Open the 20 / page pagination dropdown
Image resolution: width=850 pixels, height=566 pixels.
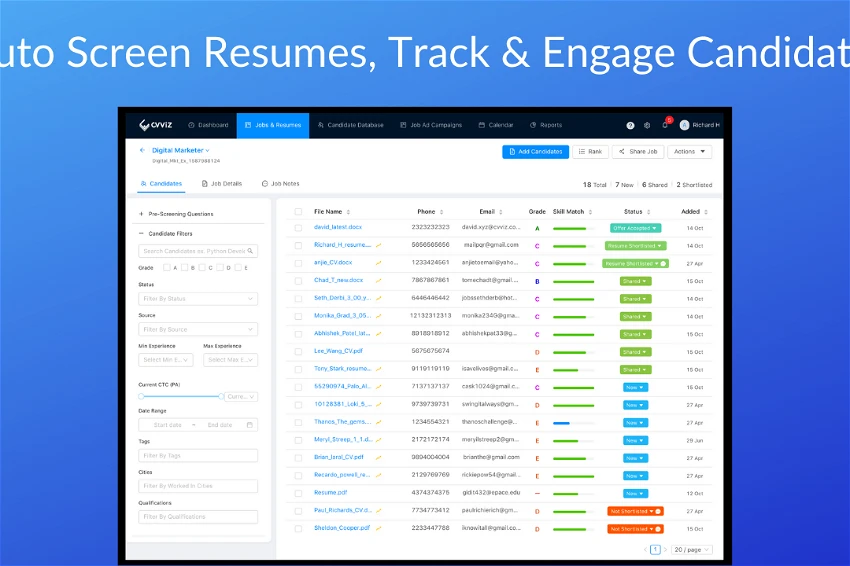click(x=691, y=550)
